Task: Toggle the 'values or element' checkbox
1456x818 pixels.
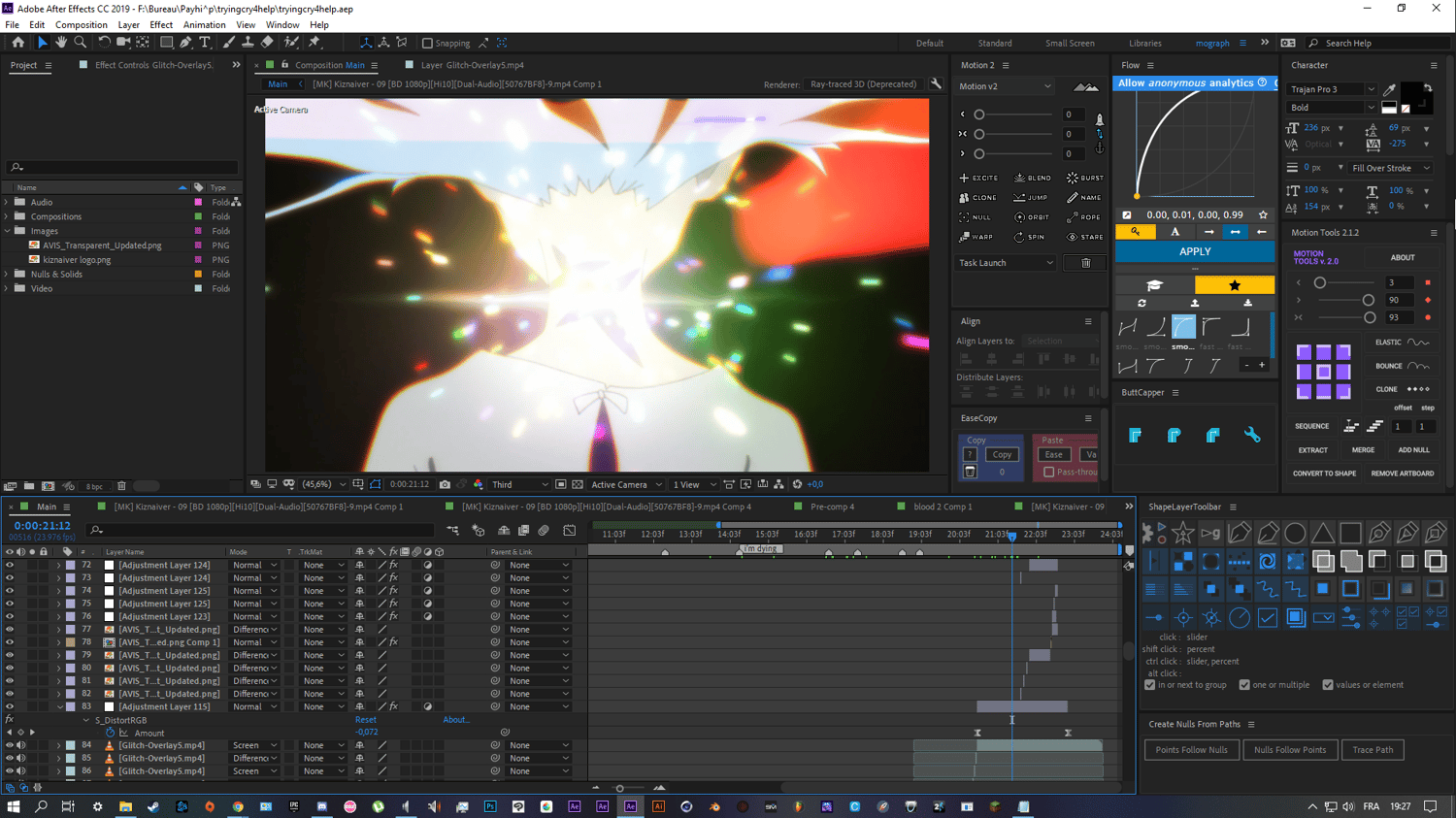Action: 1328,685
